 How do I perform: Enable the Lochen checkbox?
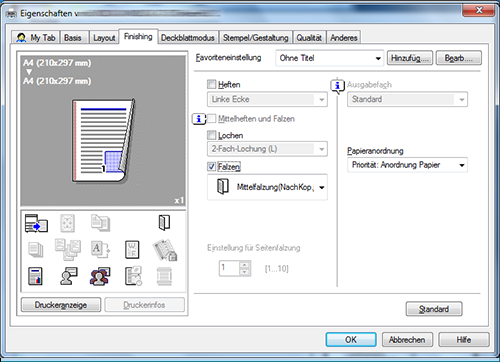tap(211, 135)
